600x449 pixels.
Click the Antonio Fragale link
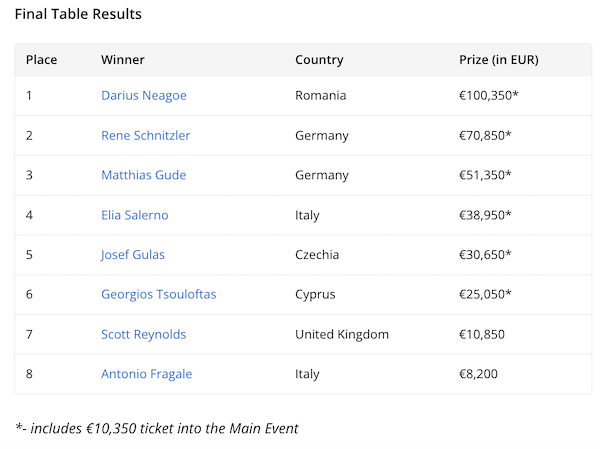pyautogui.click(x=147, y=374)
